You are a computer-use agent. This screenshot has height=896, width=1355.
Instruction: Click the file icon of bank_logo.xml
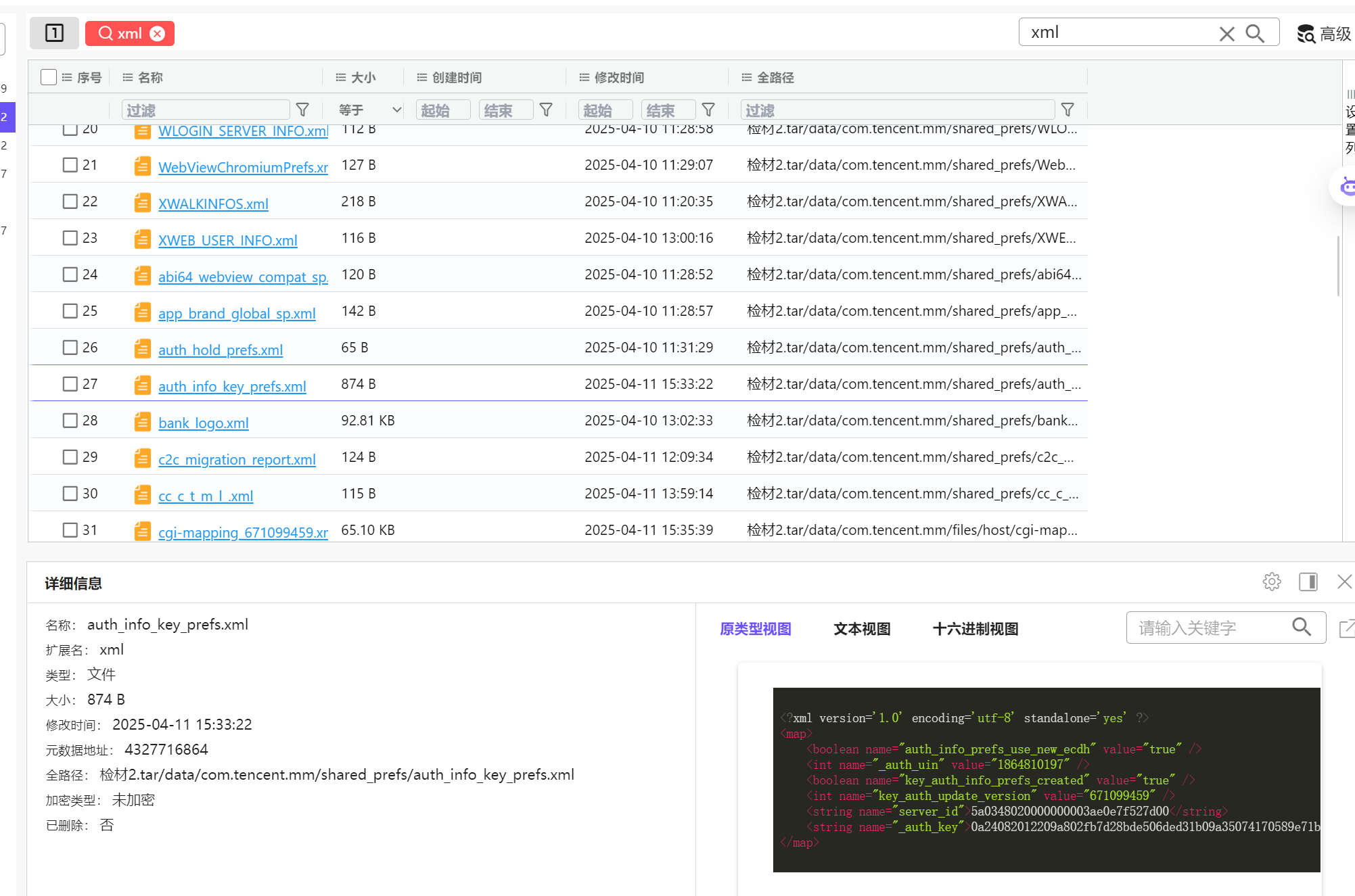[142, 421]
